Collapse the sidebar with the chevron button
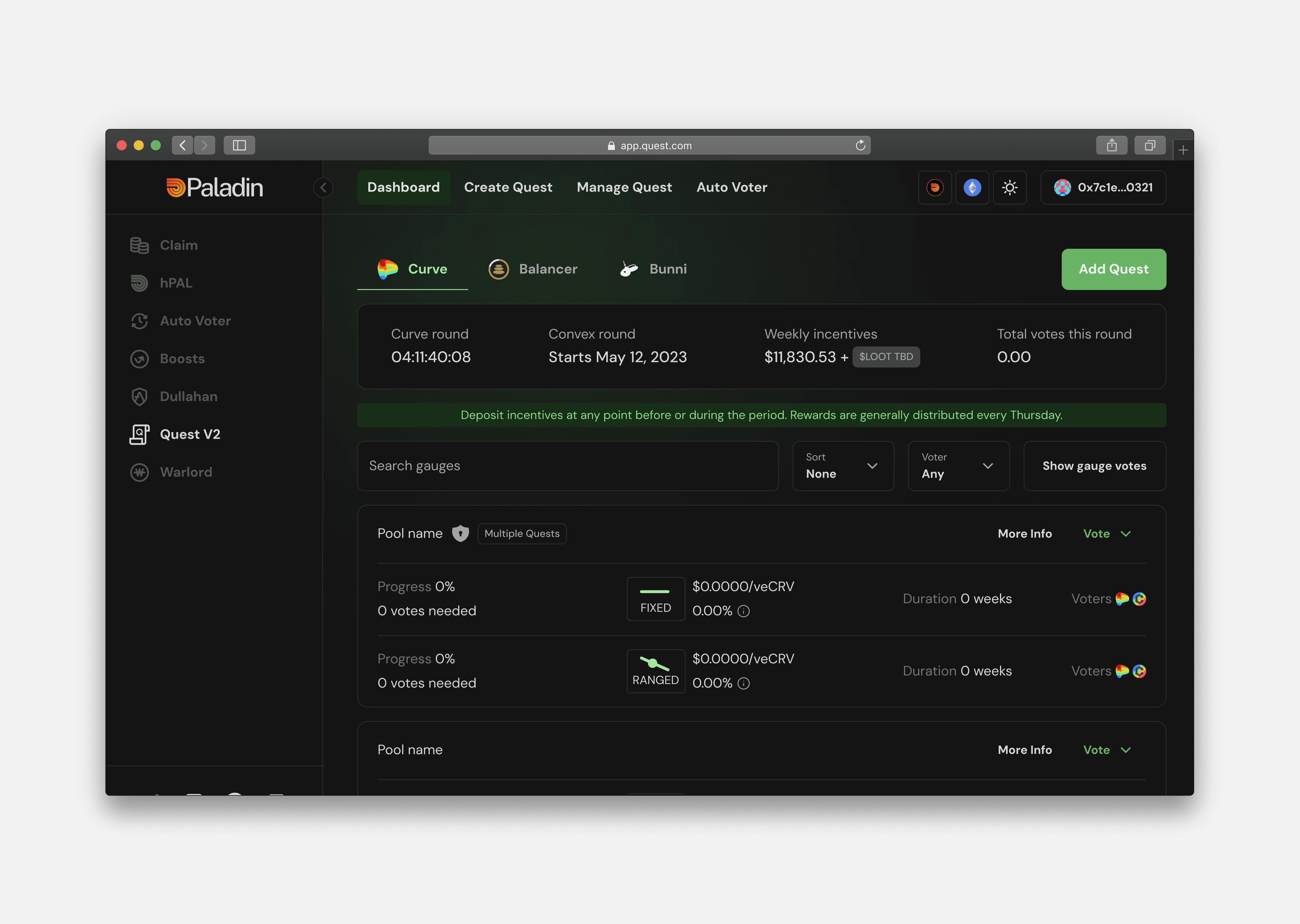Viewport: 1300px width, 924px height. 323,187
